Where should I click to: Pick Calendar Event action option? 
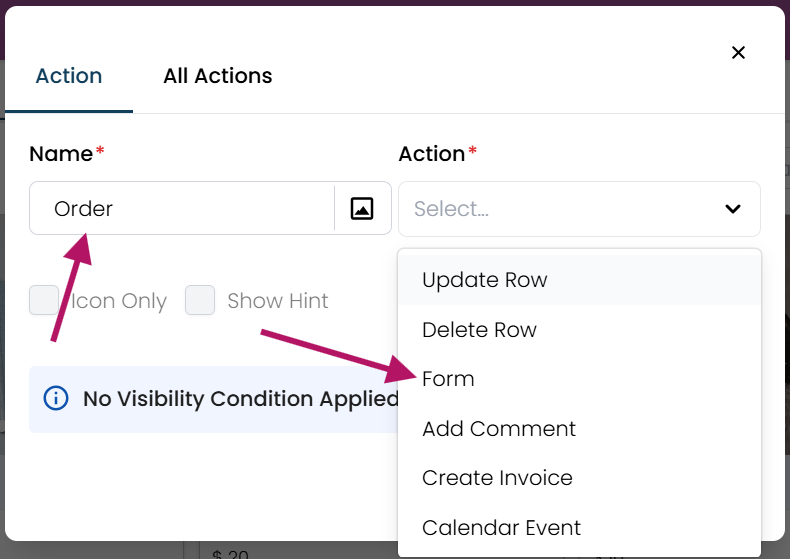(501, 527)
